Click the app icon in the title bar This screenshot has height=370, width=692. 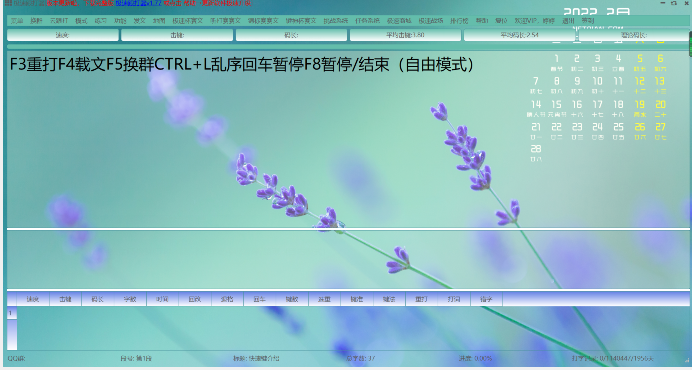8,3
